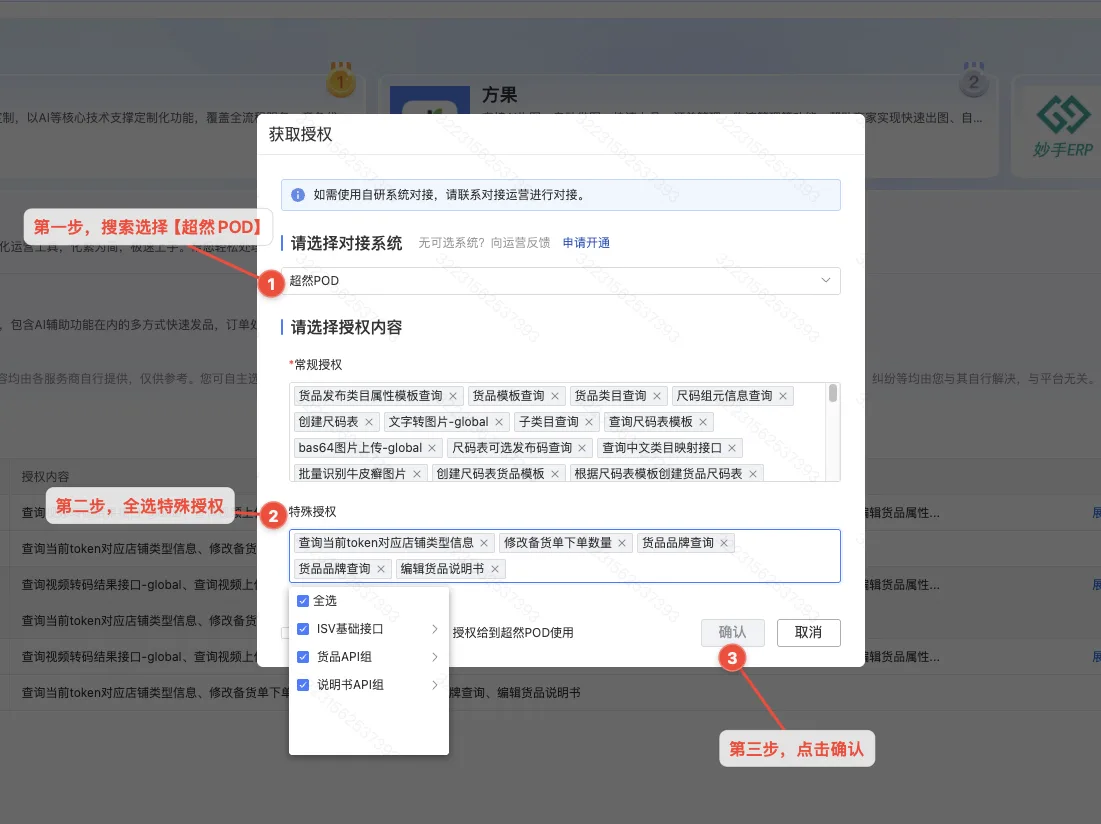1101x824 pixels.
Task: Remove the 货品模板查询 tag
Action: 555,396
